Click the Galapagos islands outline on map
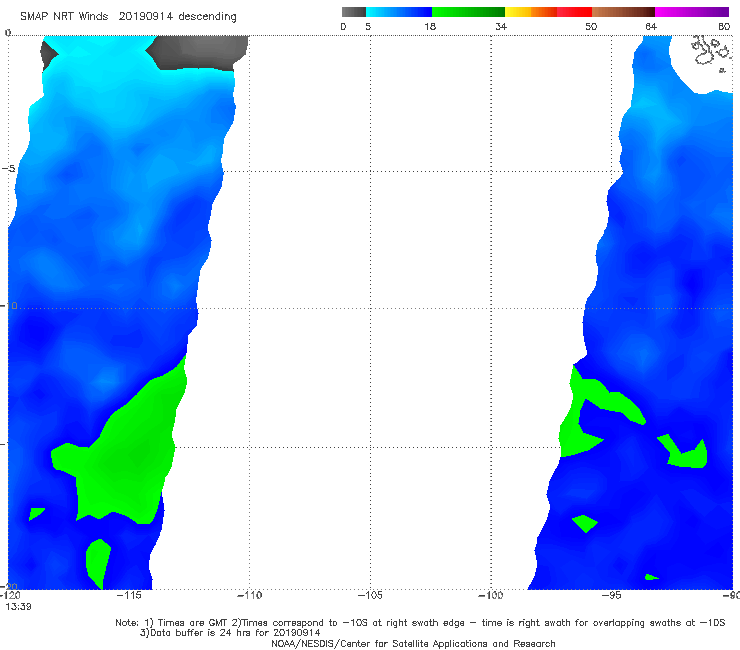Screen dimensions: 740x650 [710, 52]
